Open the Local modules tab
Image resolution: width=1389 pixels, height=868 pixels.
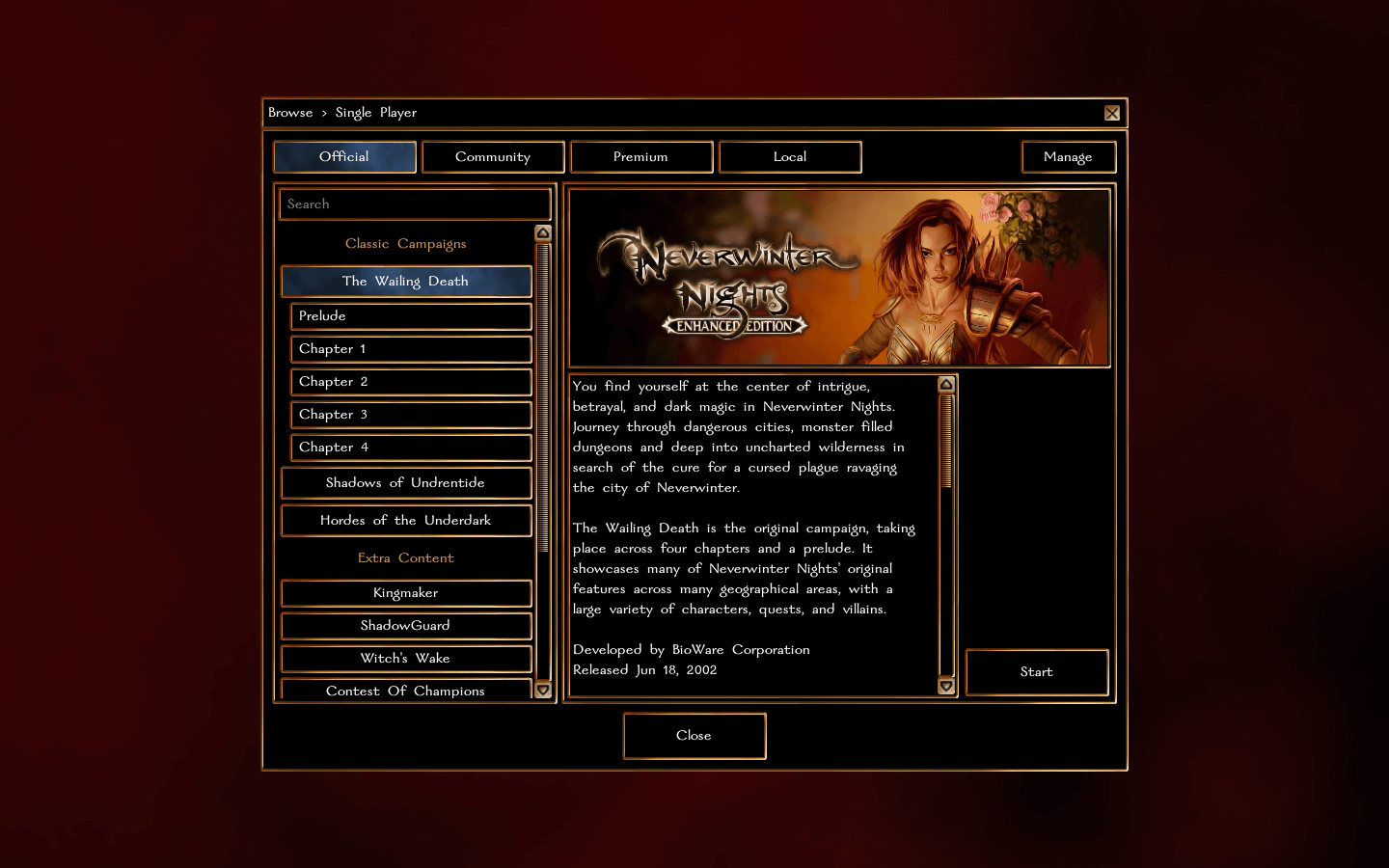tap(790, 156)
